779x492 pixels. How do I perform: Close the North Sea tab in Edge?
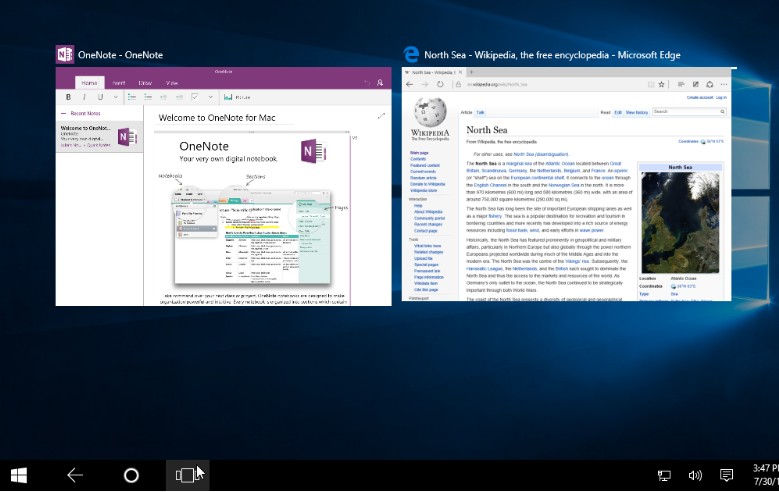click(460, 73)
